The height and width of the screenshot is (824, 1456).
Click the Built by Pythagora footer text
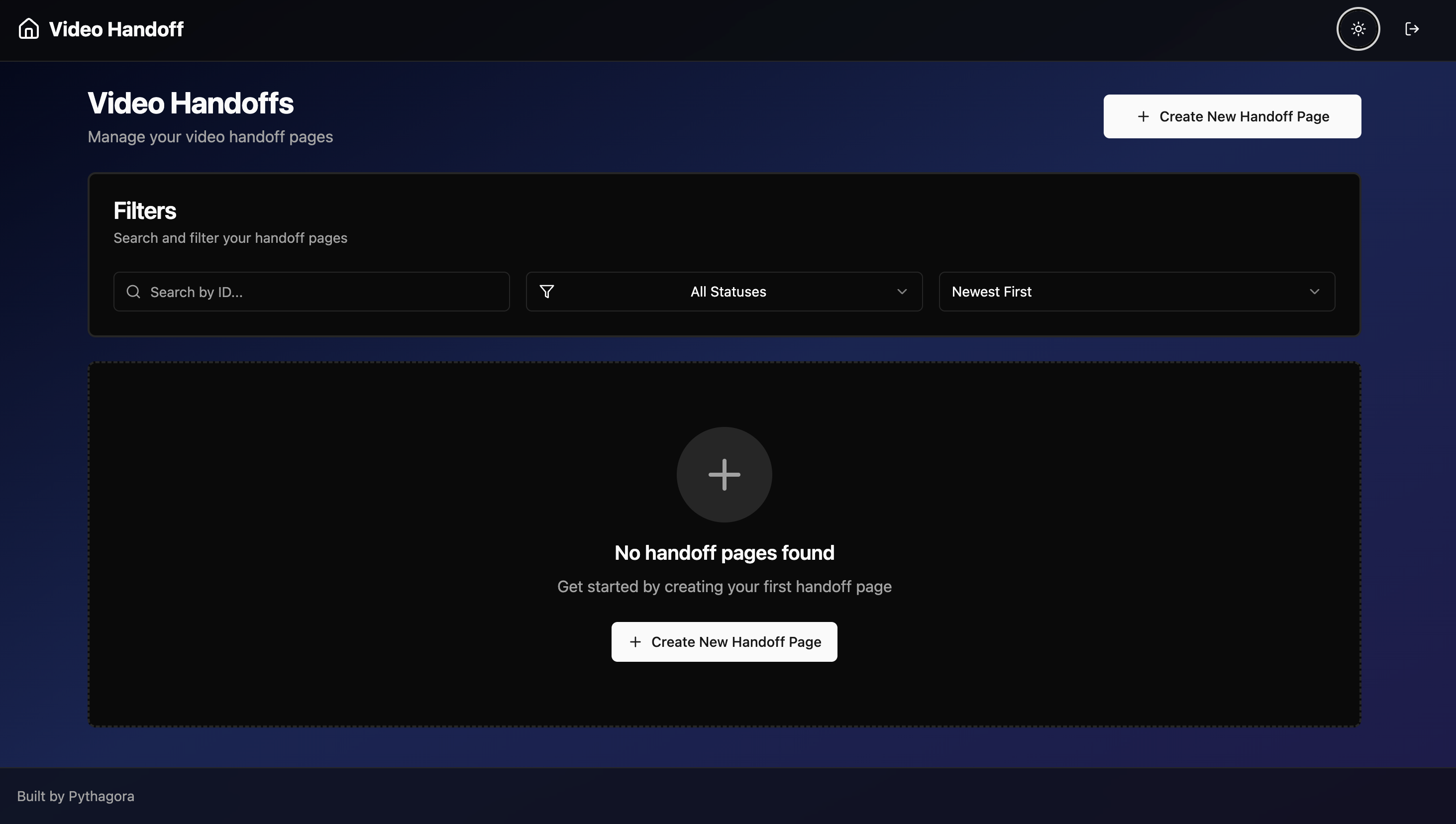click(x=75, y=796)
